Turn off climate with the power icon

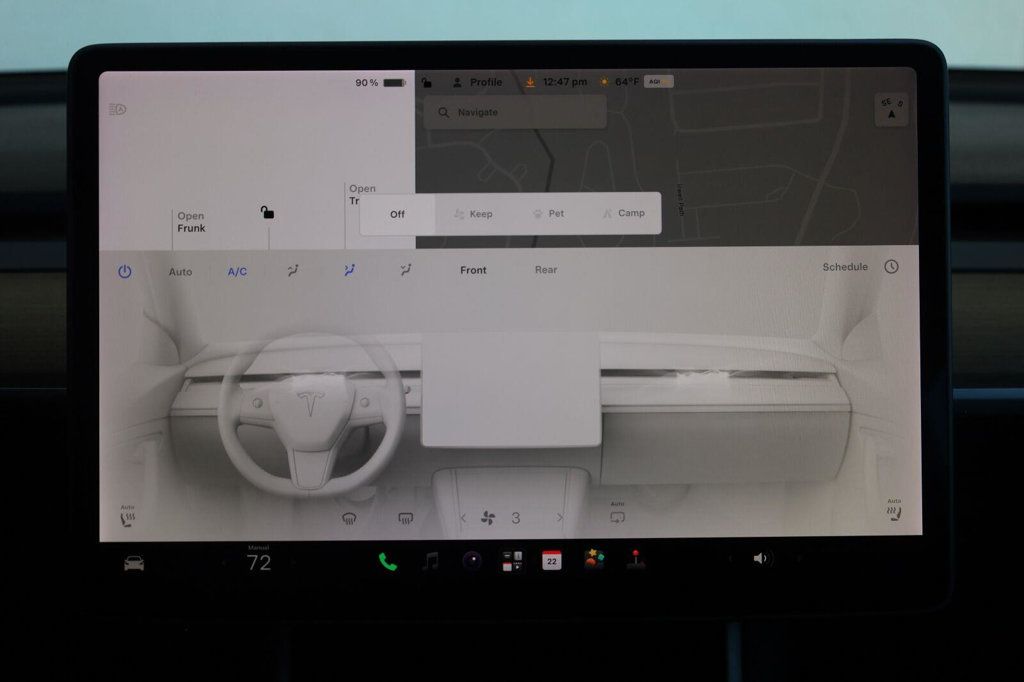(x=125, y=271)
